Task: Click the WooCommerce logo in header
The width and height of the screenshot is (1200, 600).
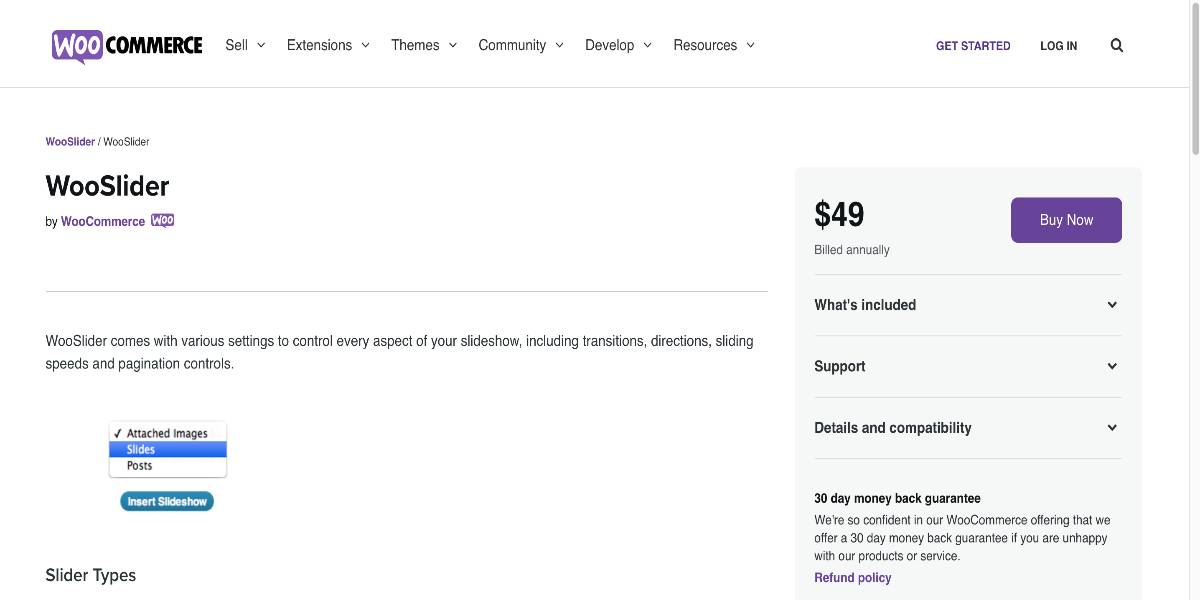Action: pos(127,45)
